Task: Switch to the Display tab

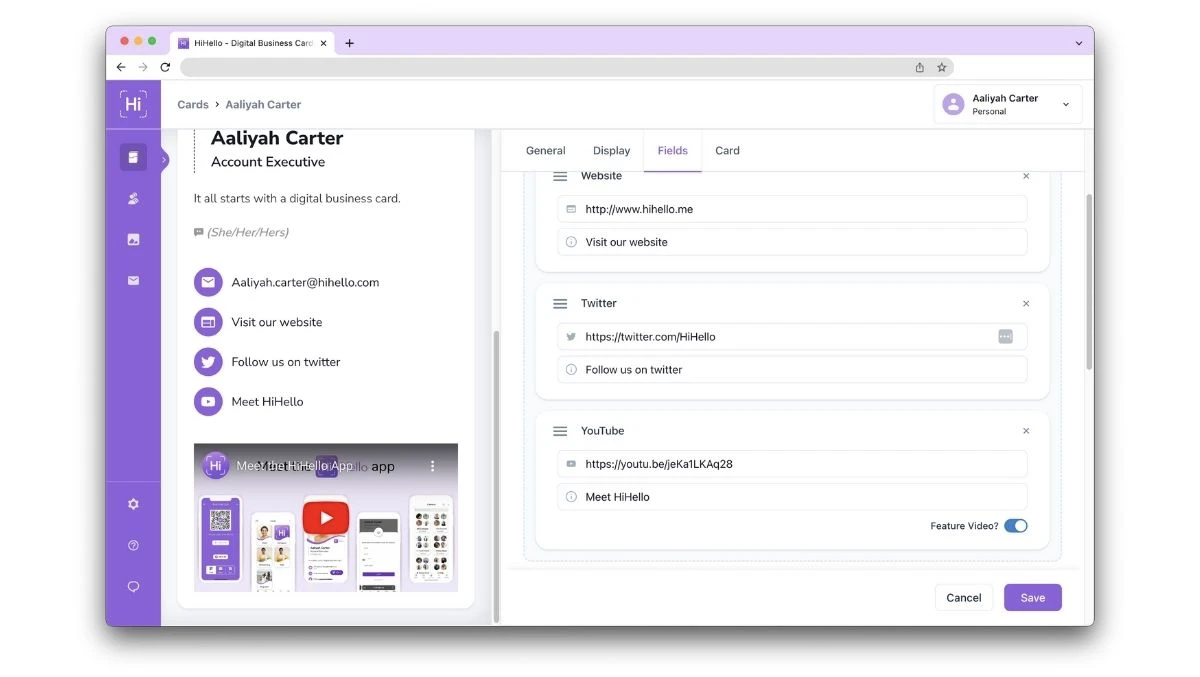Action: click(611, 150)
